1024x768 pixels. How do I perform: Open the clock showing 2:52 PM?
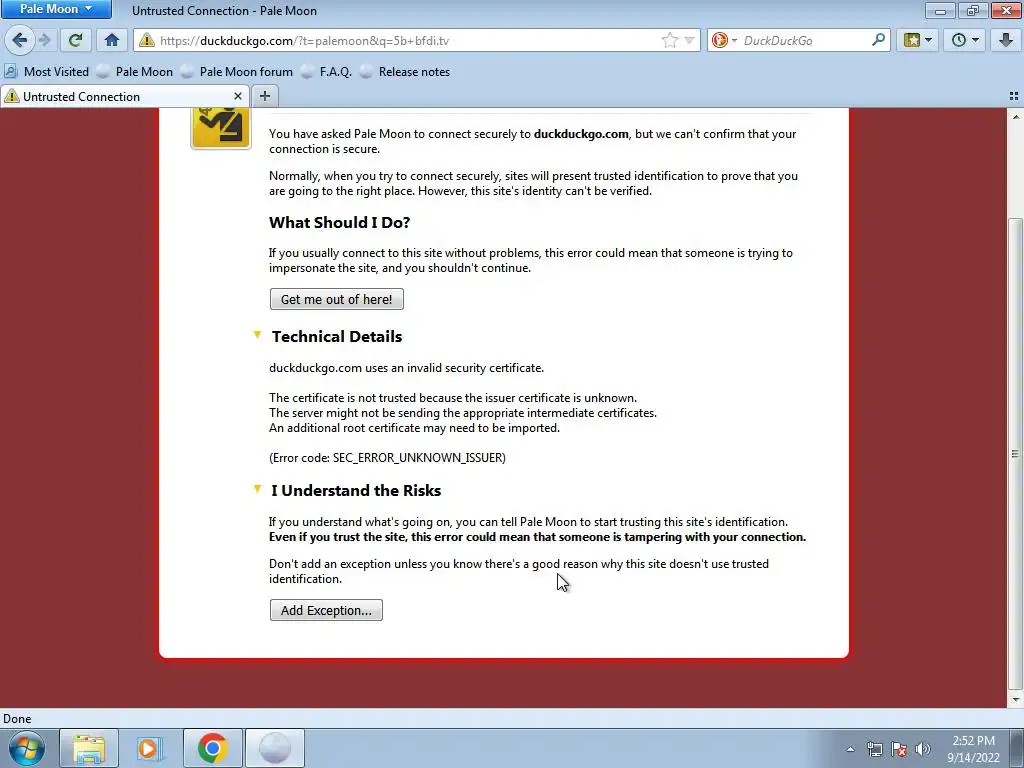tap(973, 749)
